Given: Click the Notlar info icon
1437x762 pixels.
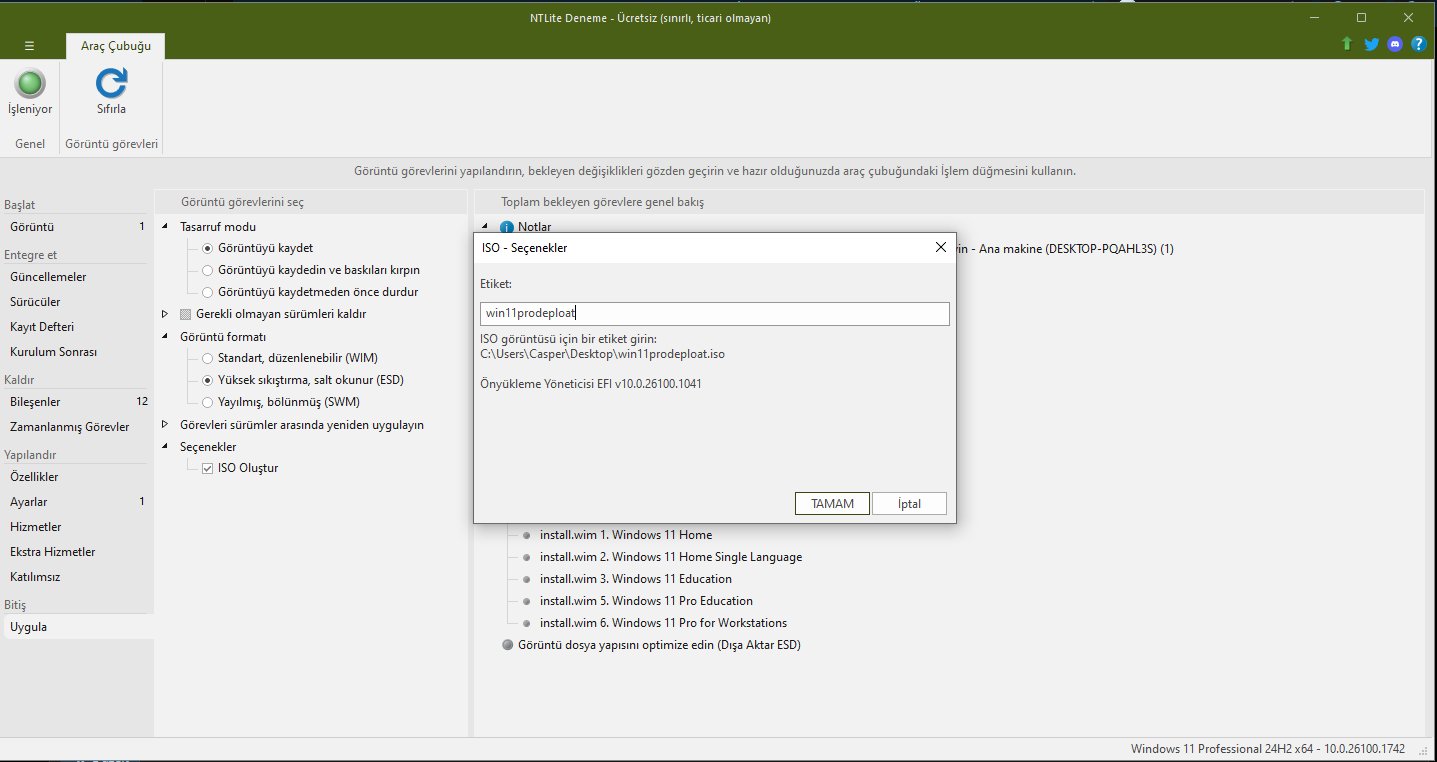Looking at the screenshot, I should [x=507, y=227].
